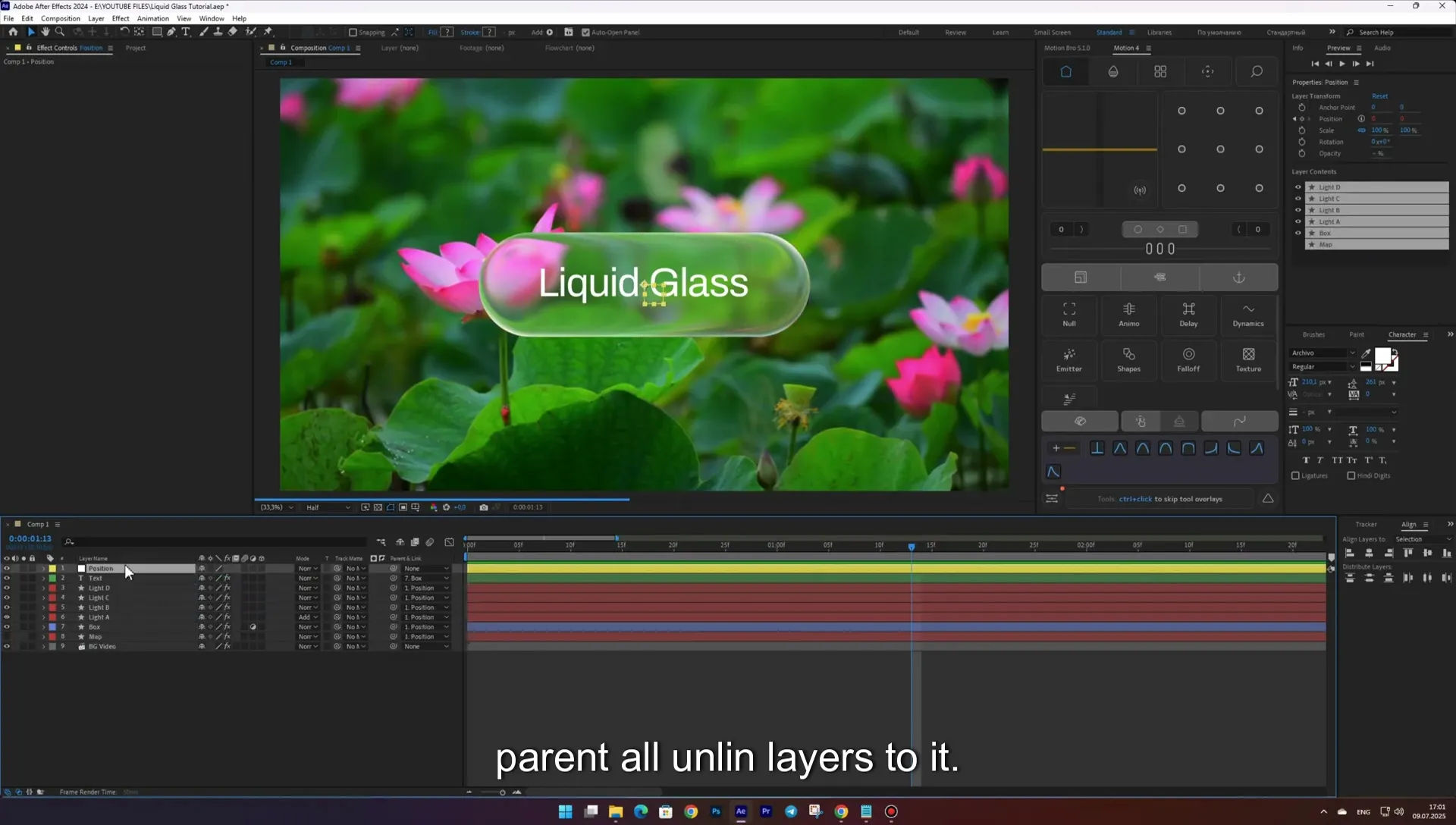Click the timeline zoom slider
This screenshot has height=825, width=1456.
(x=502, y=792)
